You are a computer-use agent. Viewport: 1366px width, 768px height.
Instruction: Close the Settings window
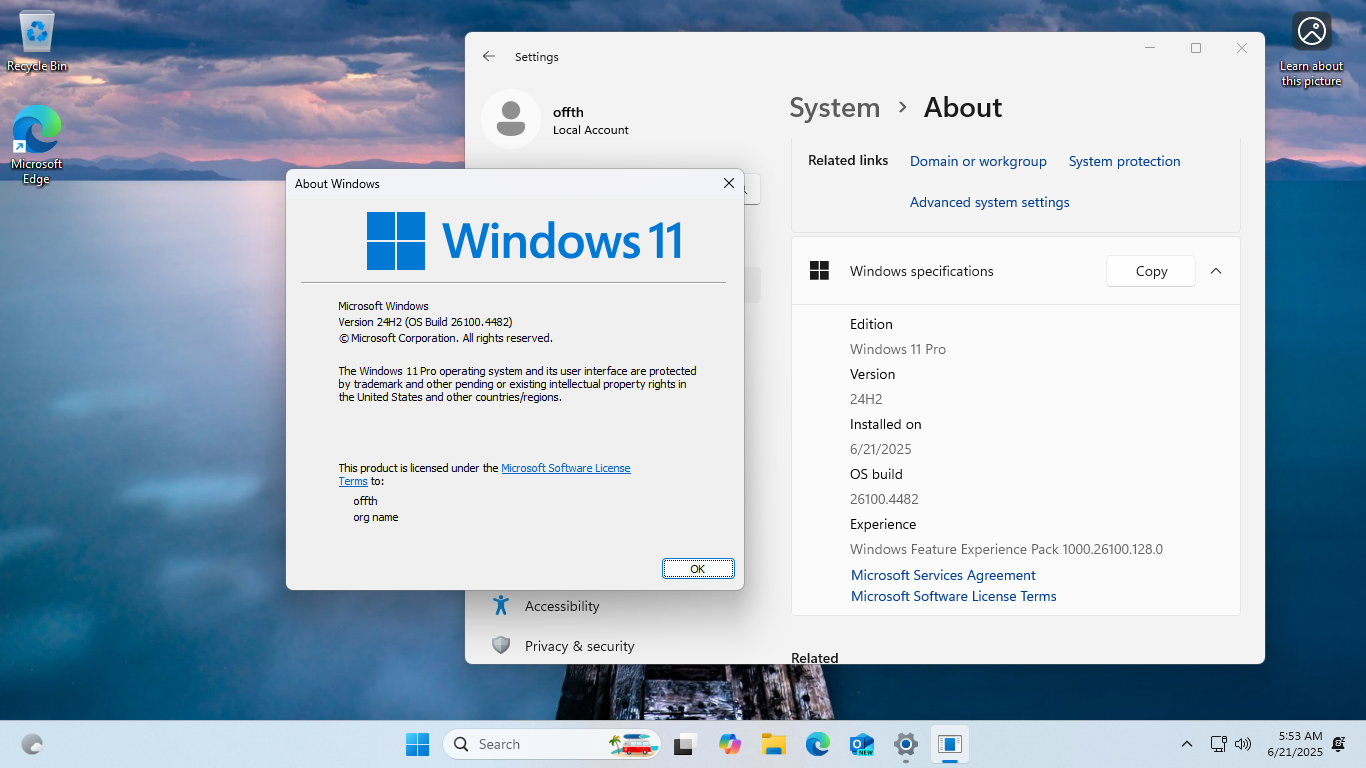coord(1242,48)
